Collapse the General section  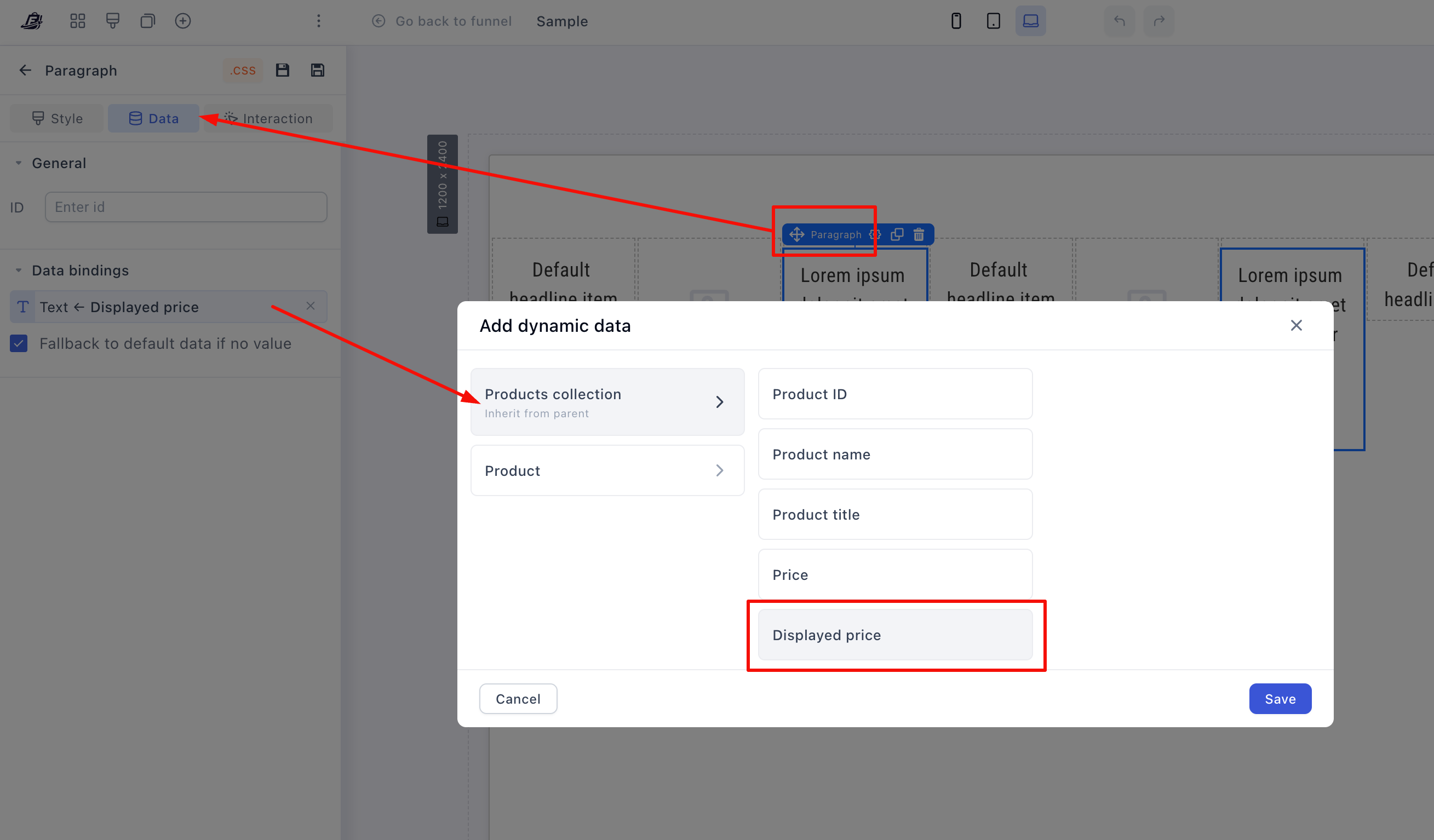(19, 163)
